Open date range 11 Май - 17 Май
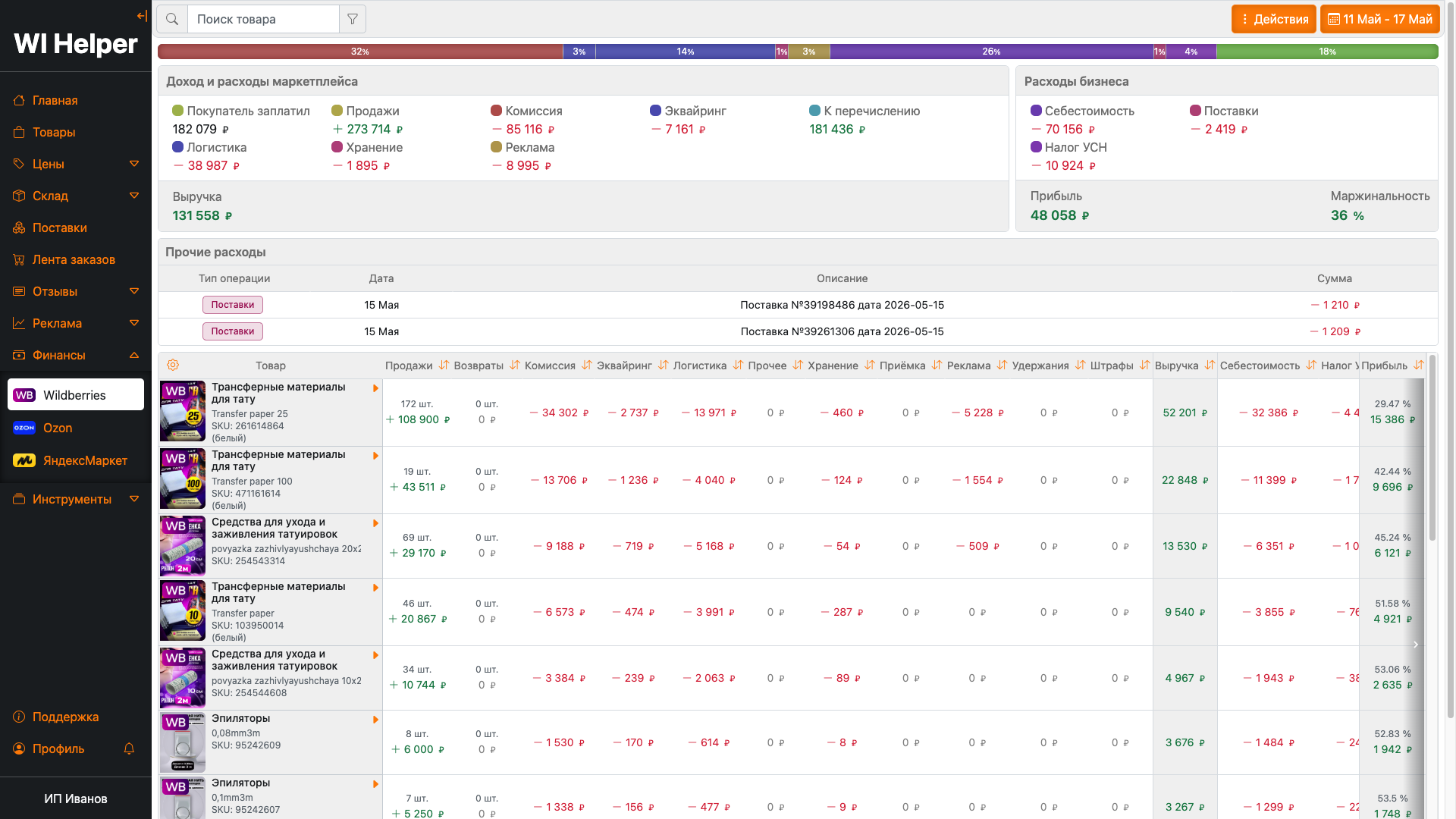This screenshot has width=1456, height=819. (1380, 19)
